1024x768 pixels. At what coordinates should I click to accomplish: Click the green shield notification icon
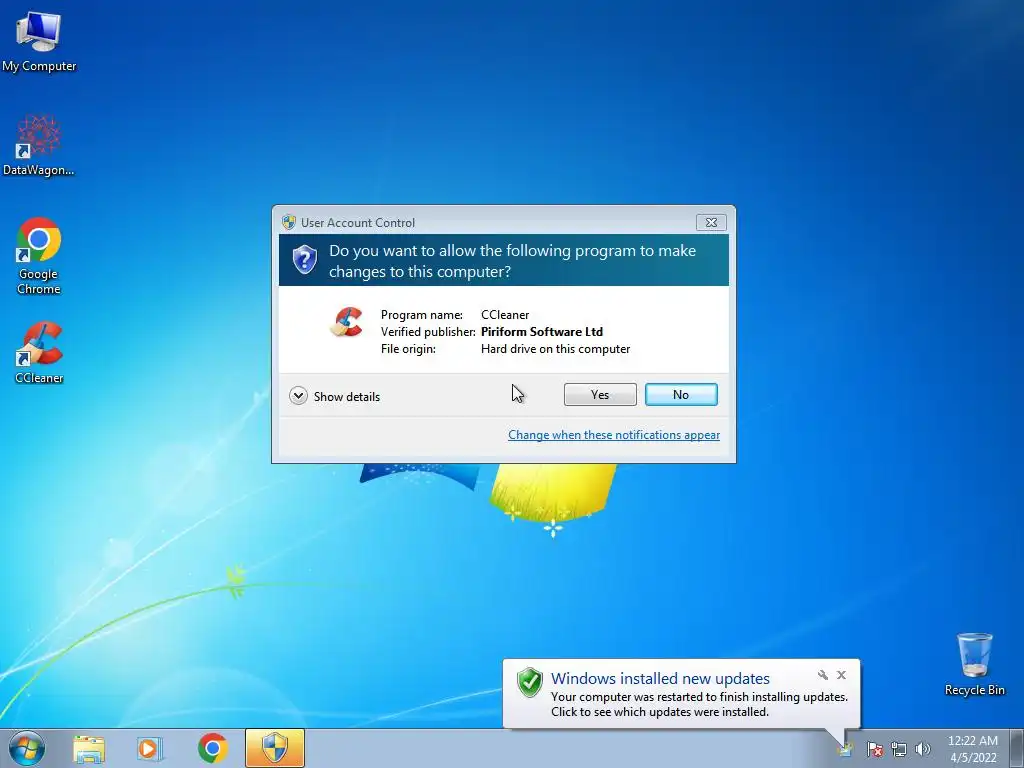tap(530, 682)
